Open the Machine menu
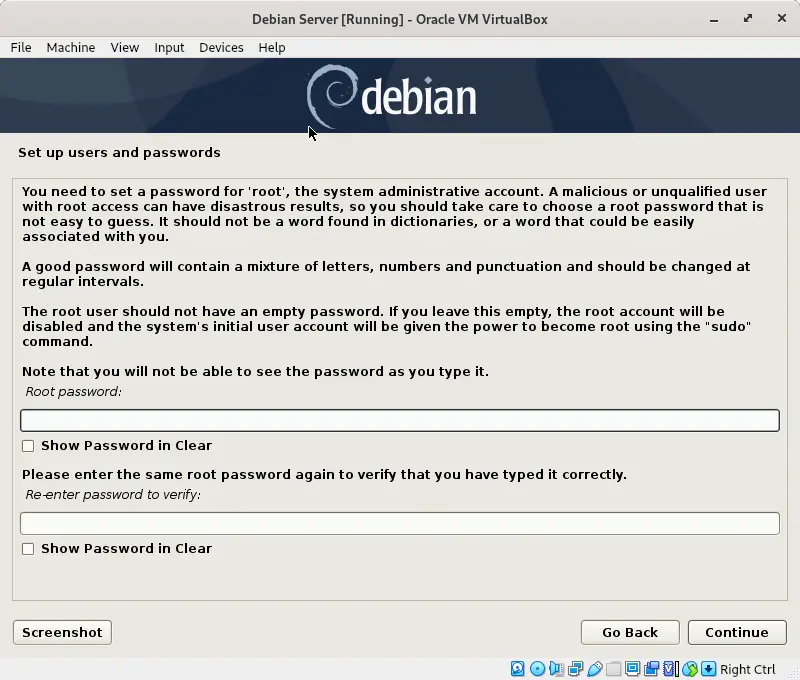 [x=71, y=47]
